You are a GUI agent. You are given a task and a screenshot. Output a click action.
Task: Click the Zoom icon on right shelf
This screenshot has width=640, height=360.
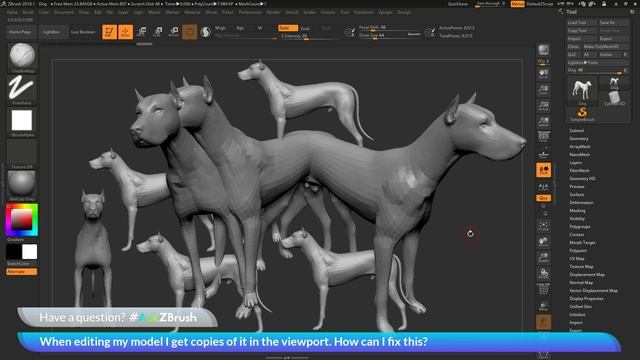click(543, 90)
